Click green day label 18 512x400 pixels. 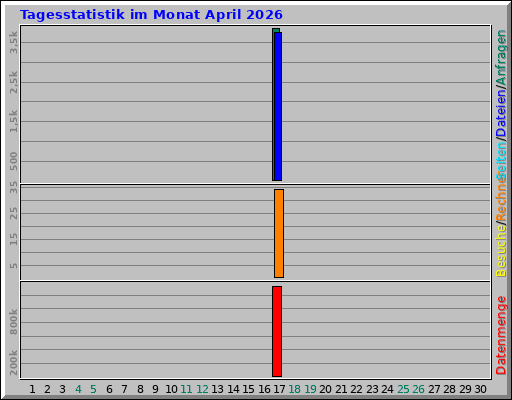click(295, 389)
